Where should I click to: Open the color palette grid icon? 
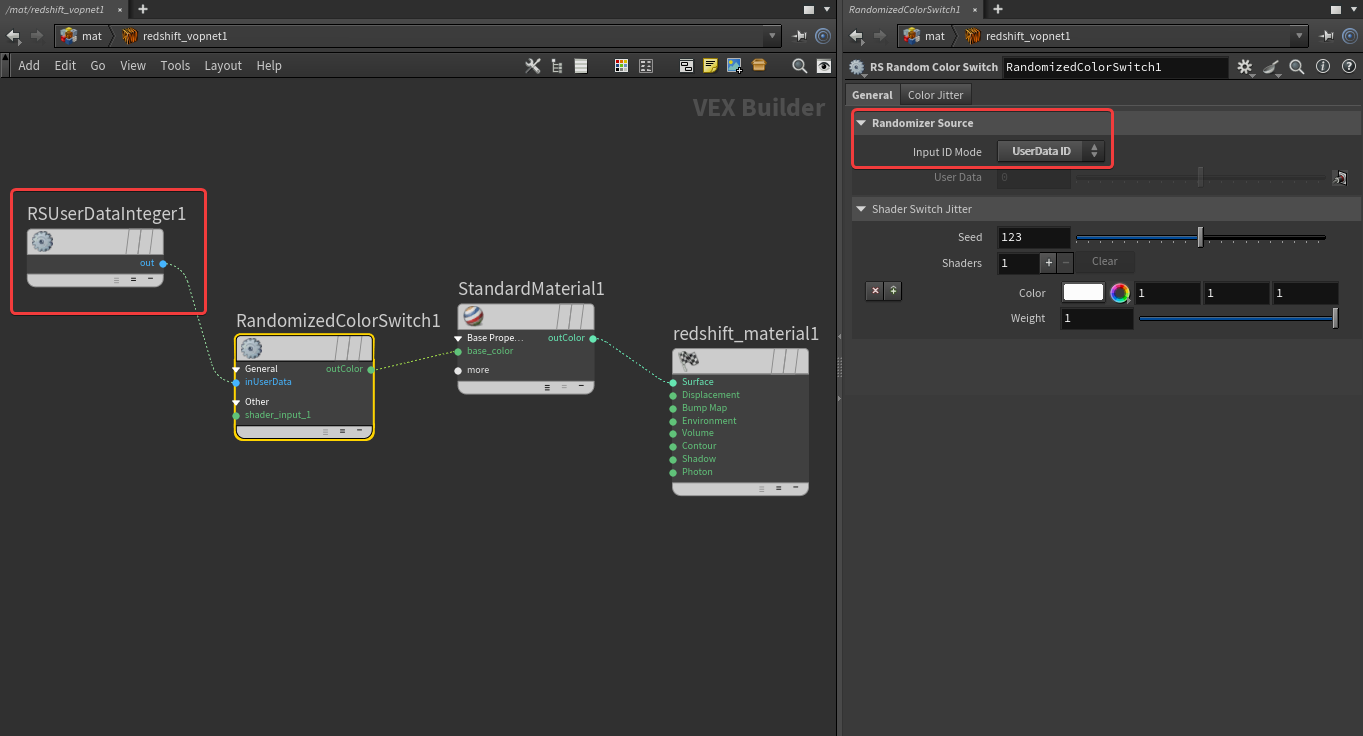coord(621,66)
